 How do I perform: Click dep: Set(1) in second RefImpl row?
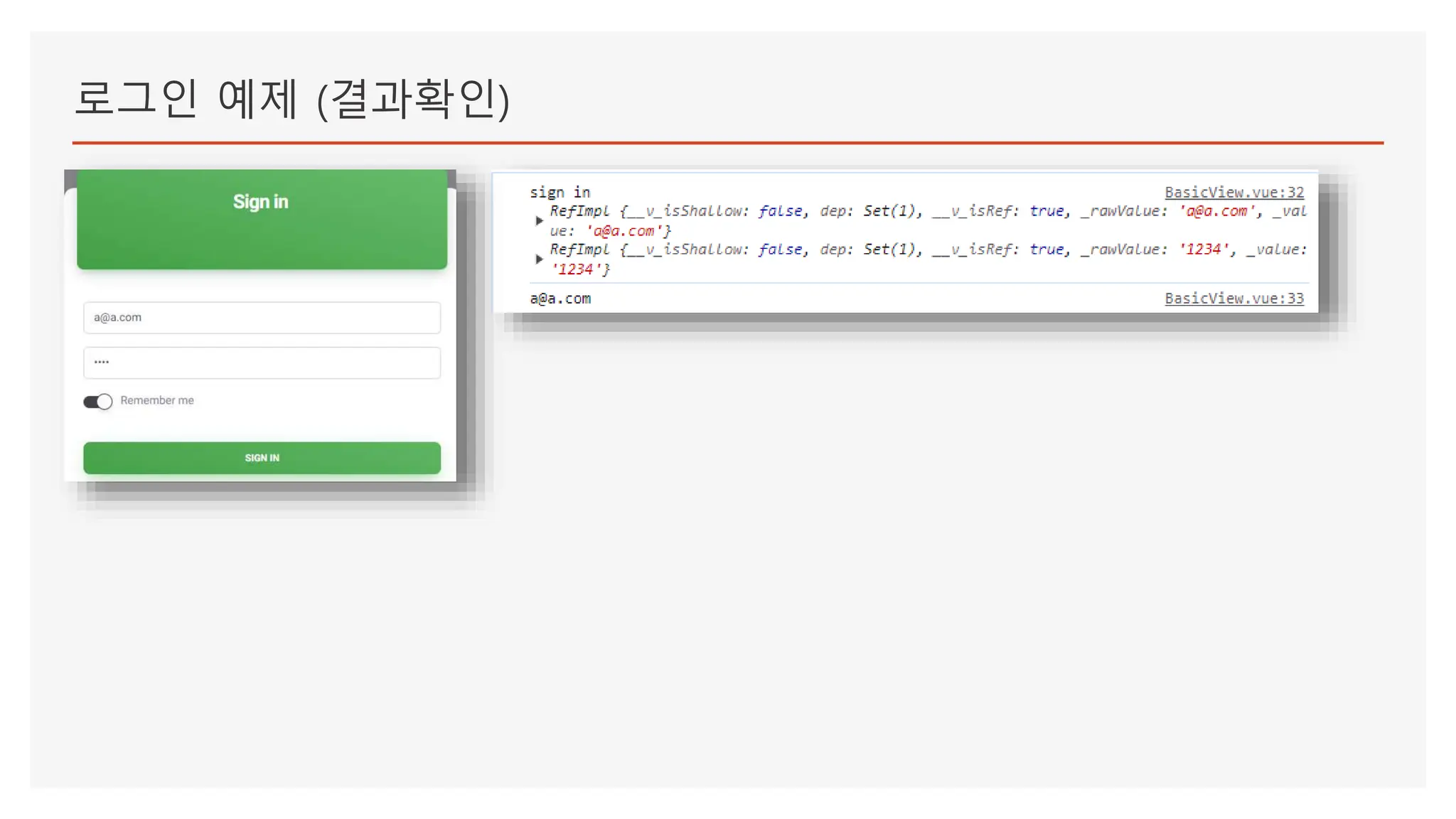pos(871,250)
